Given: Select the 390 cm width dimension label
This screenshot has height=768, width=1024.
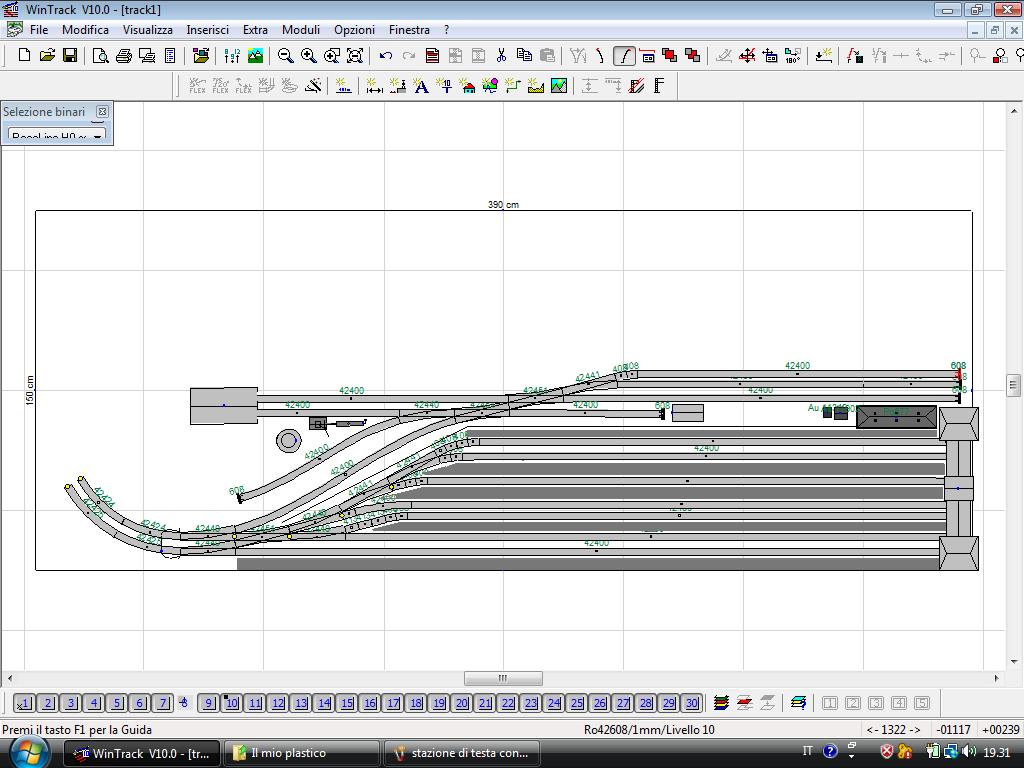Looking at the screenshot, I should (503, 204).
